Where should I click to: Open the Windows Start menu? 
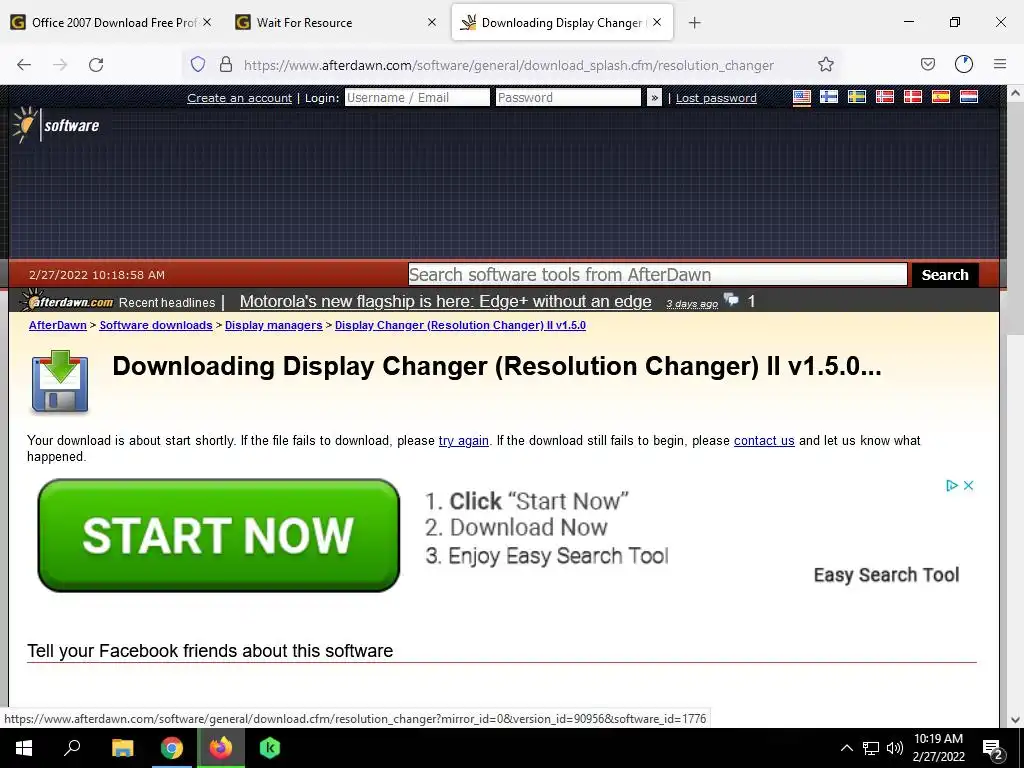pos(24,748)
